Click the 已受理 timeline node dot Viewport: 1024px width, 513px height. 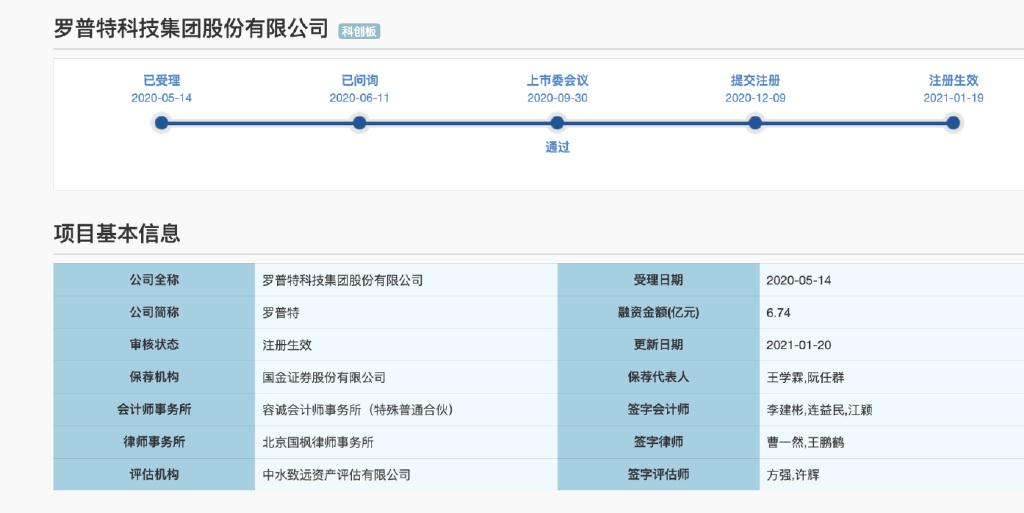pyautogui.click(x=161, y=123)
